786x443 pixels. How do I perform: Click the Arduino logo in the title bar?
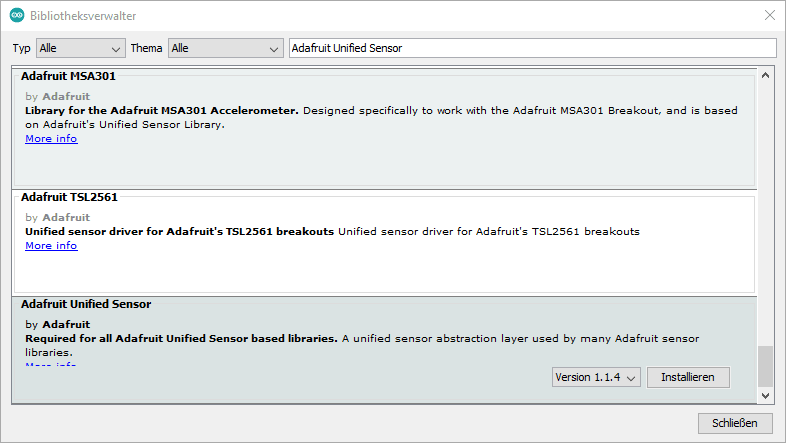pos(17,16)
